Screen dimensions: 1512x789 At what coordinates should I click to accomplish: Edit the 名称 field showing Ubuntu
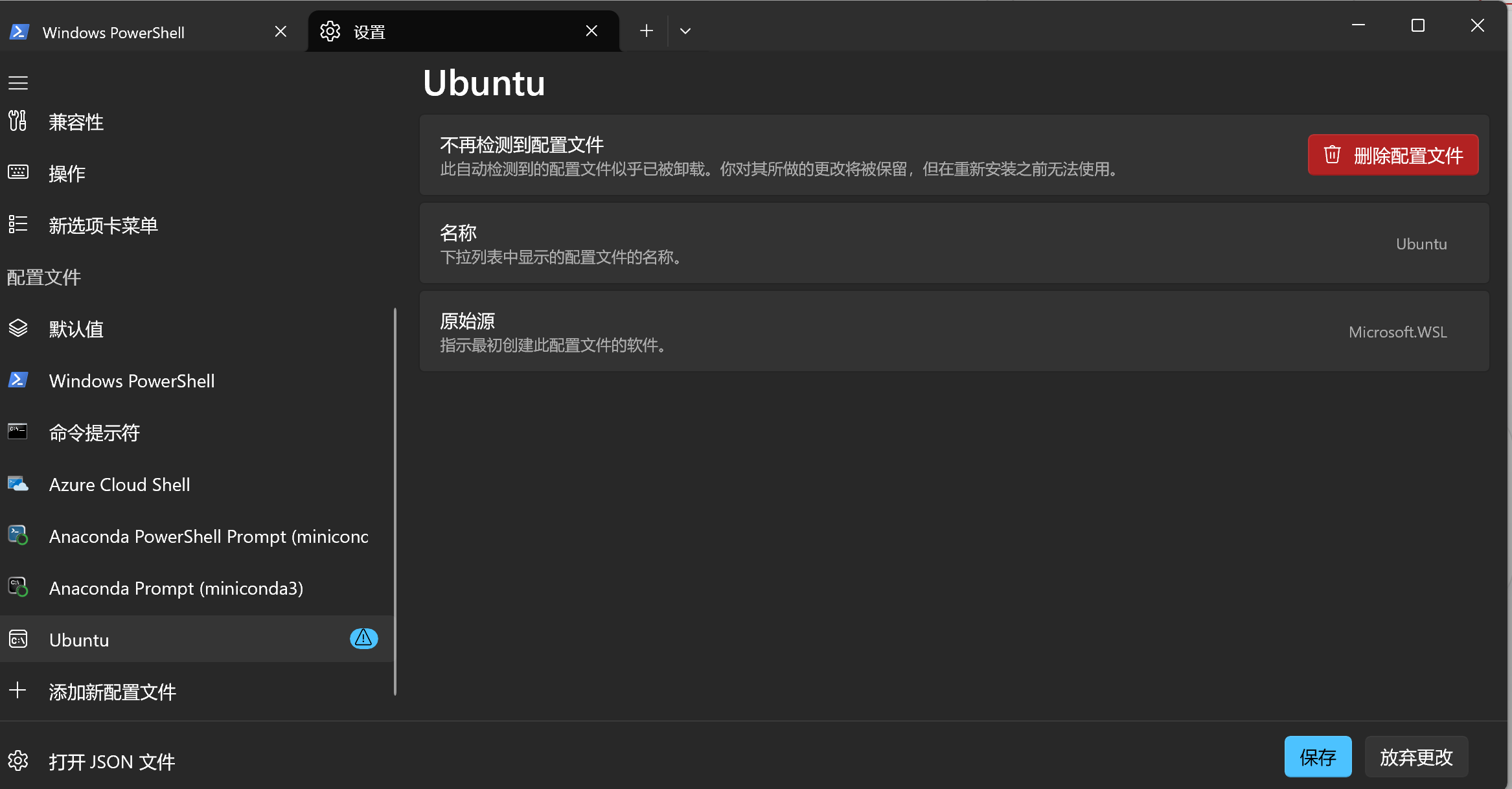[1421, 244]
